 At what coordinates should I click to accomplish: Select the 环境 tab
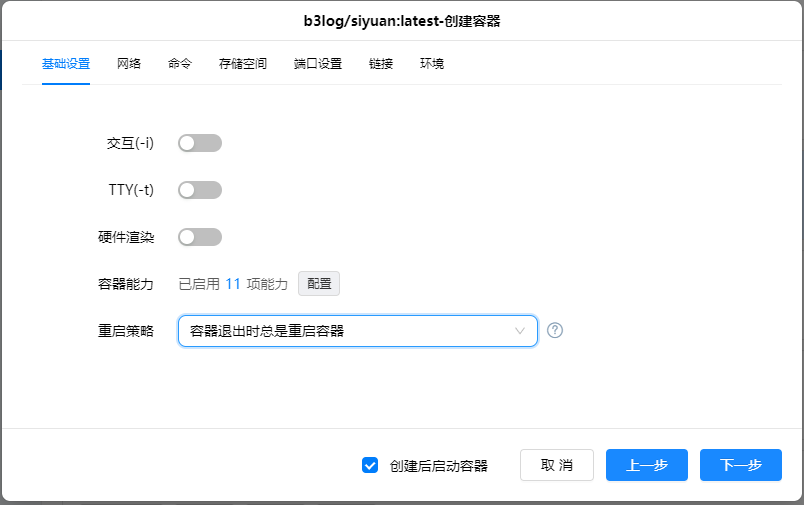(432, 64)
